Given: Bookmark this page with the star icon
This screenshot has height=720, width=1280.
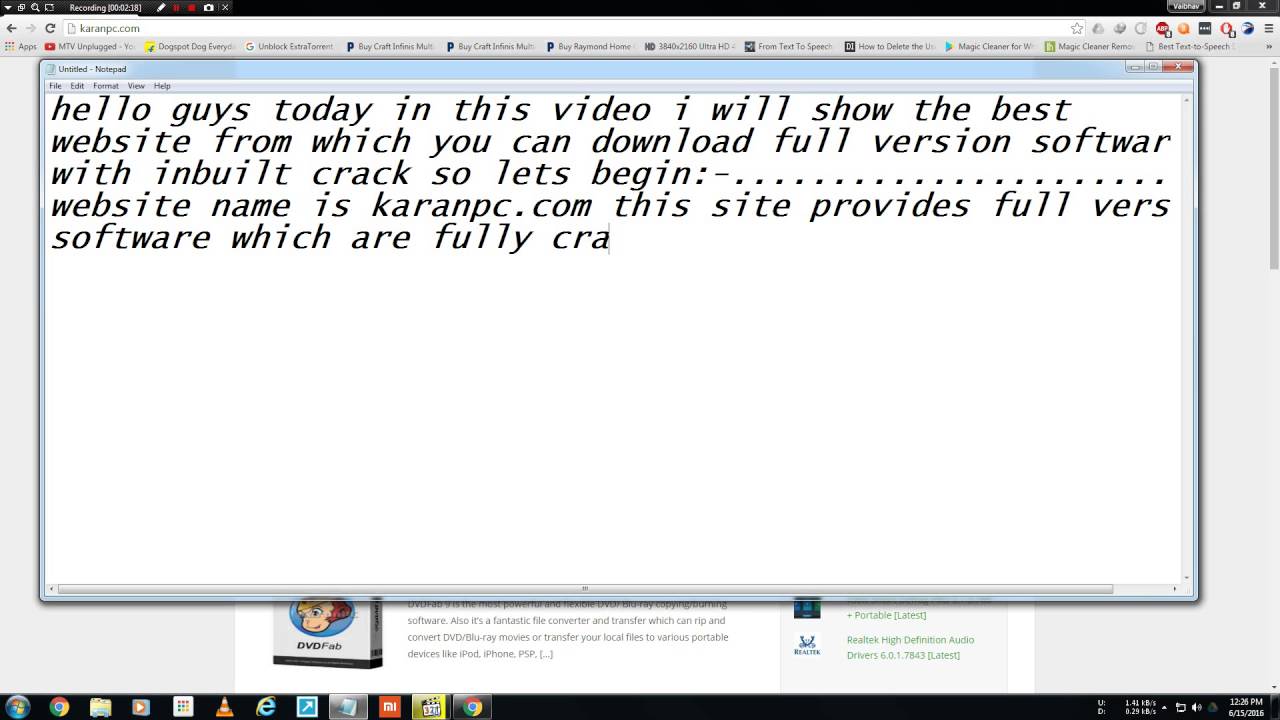Looking at the screenshot, I should coord(1077,28).
